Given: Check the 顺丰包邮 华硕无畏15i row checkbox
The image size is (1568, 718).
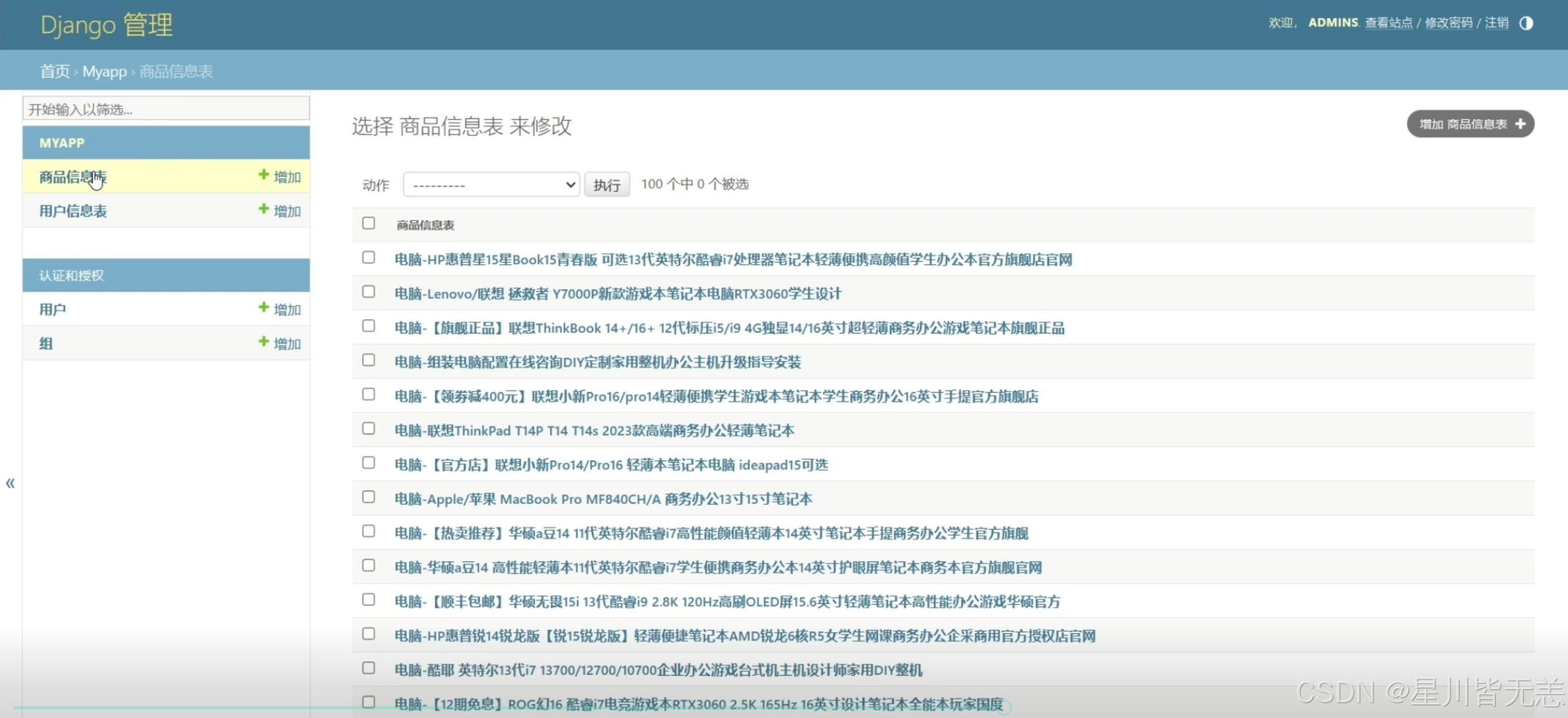Looking at the screenshot, I should click(368, 600).
